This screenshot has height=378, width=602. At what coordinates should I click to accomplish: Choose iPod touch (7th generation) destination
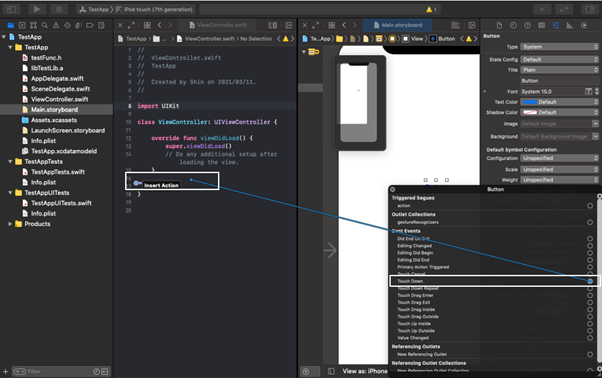click(155, 9)
